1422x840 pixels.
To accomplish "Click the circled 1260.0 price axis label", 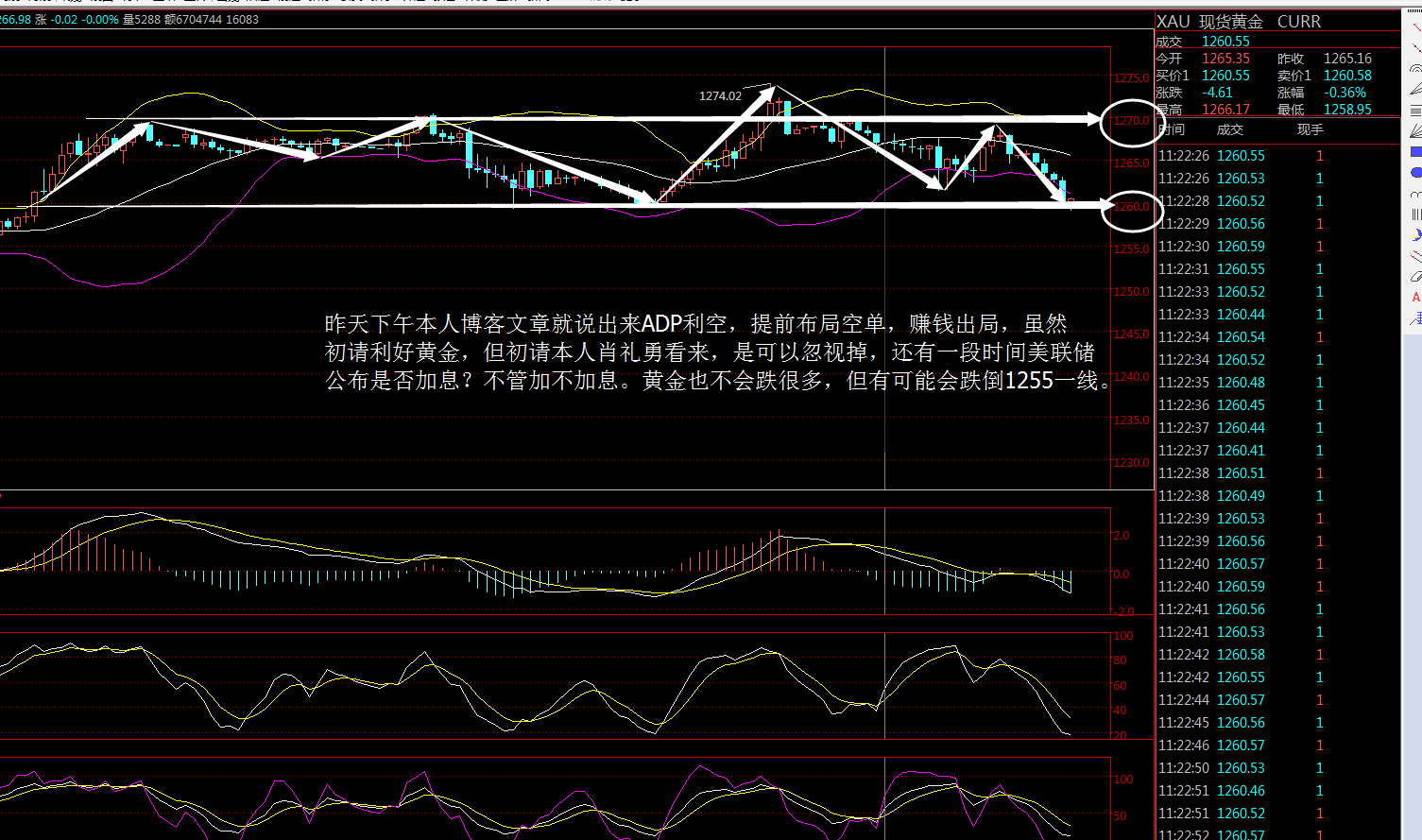I will [x=1130, y=207].
